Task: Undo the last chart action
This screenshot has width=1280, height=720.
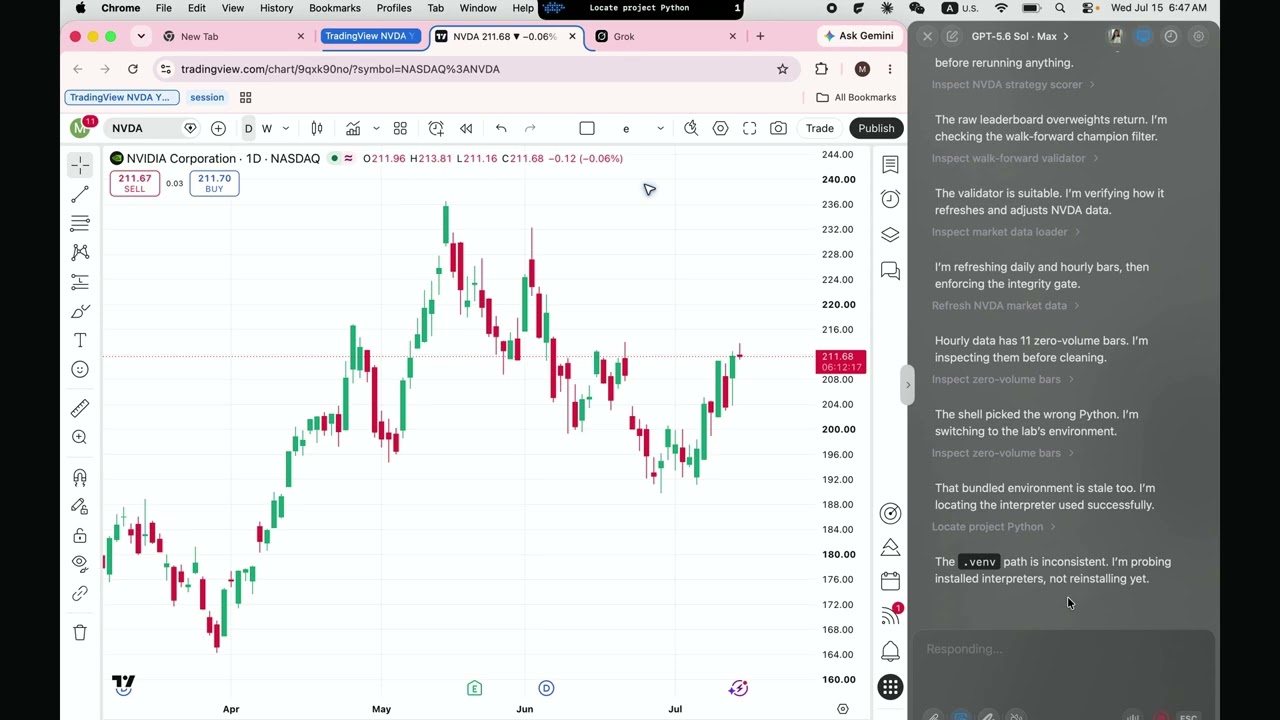Action: point(501,128)
